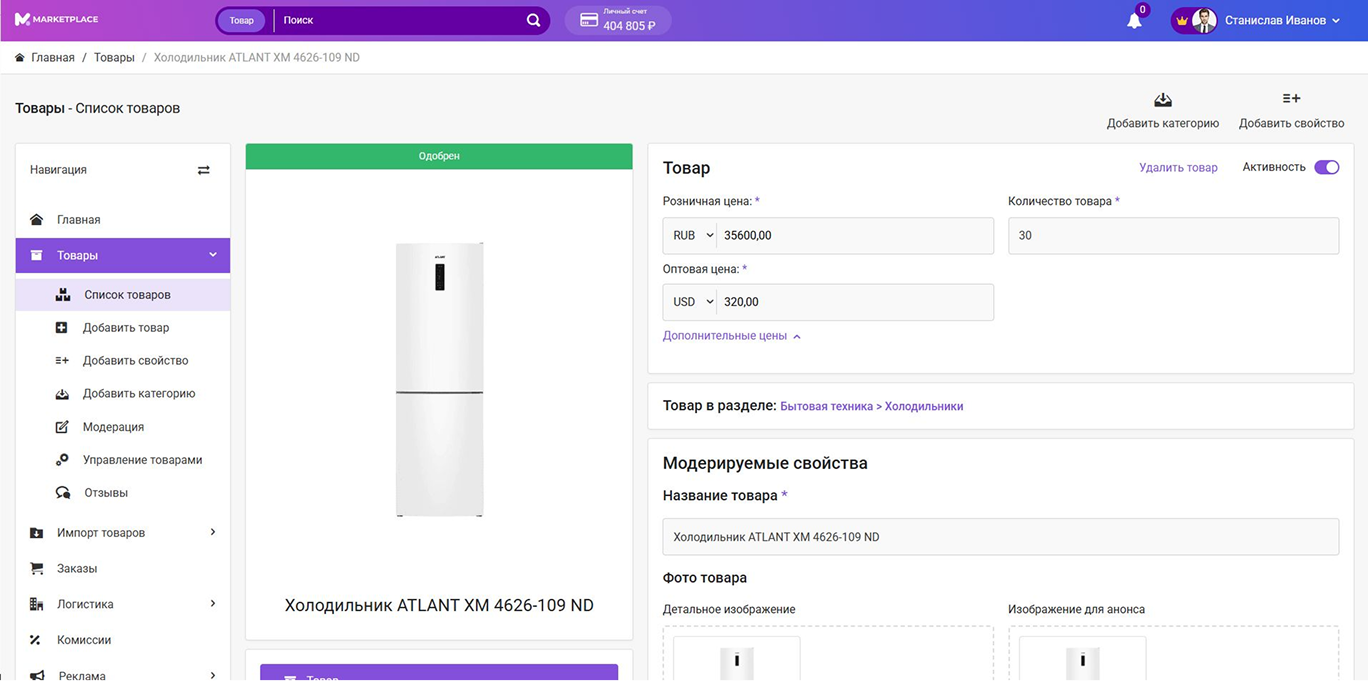Viewport: 1368px width, 681px height.
Task: Click the Одобрен status banner
Action: (439, 156)
